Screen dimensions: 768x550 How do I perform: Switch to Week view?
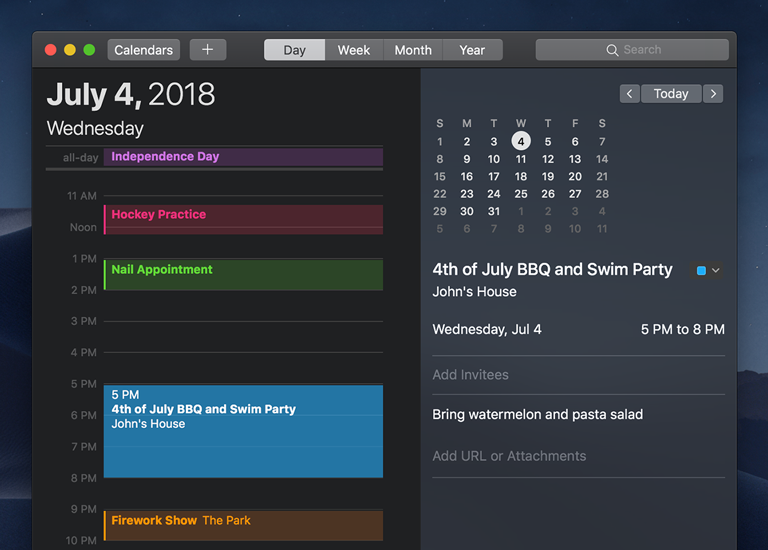(x=354, y=50)
